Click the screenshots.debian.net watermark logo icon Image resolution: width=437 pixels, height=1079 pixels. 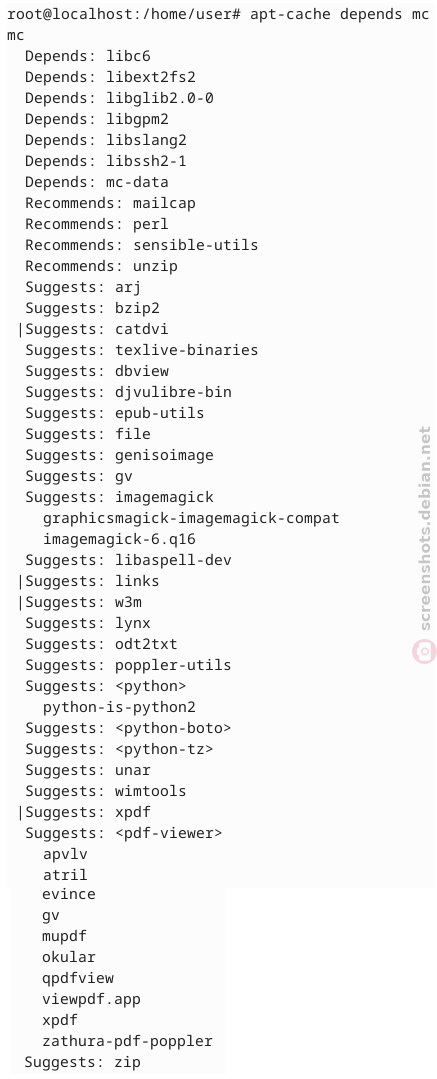pos(425,651)
